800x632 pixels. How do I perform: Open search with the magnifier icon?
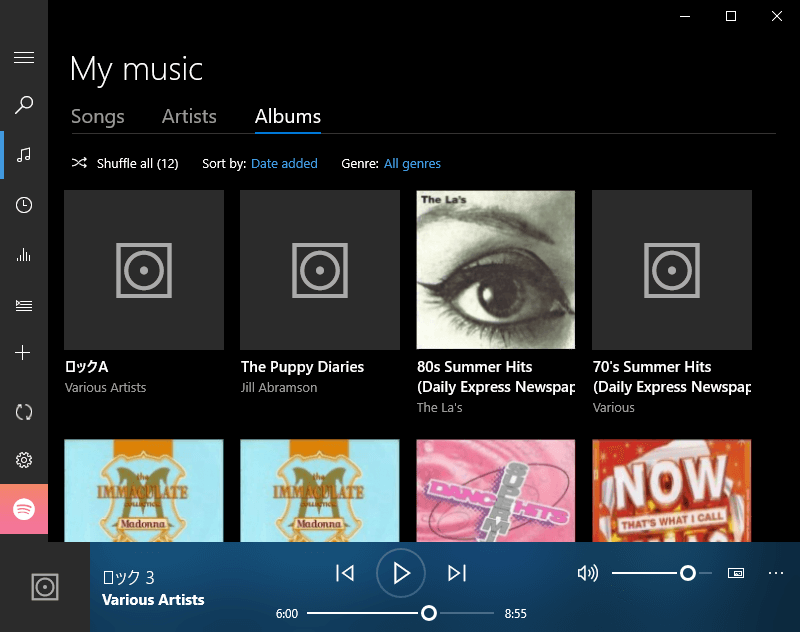tap(23, 105)
